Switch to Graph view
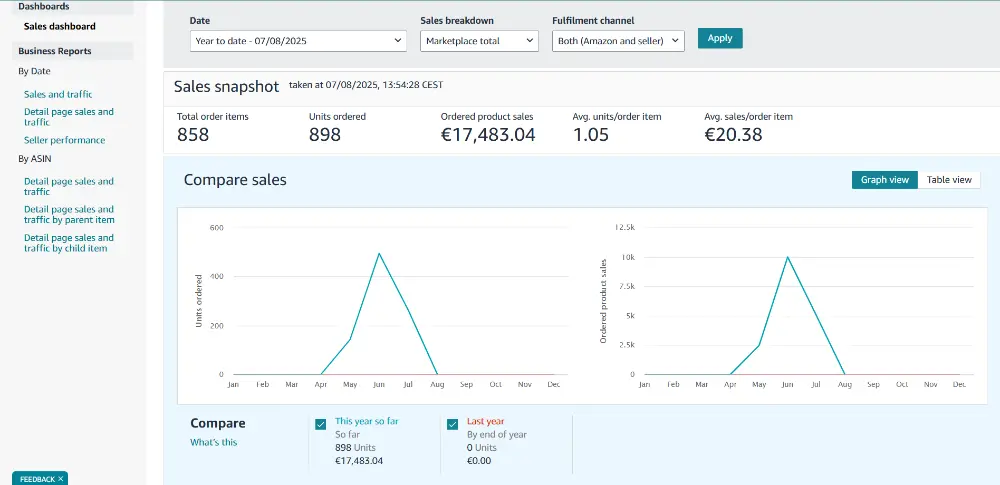This screenshot has height=485, width=1000. (885, 180)
